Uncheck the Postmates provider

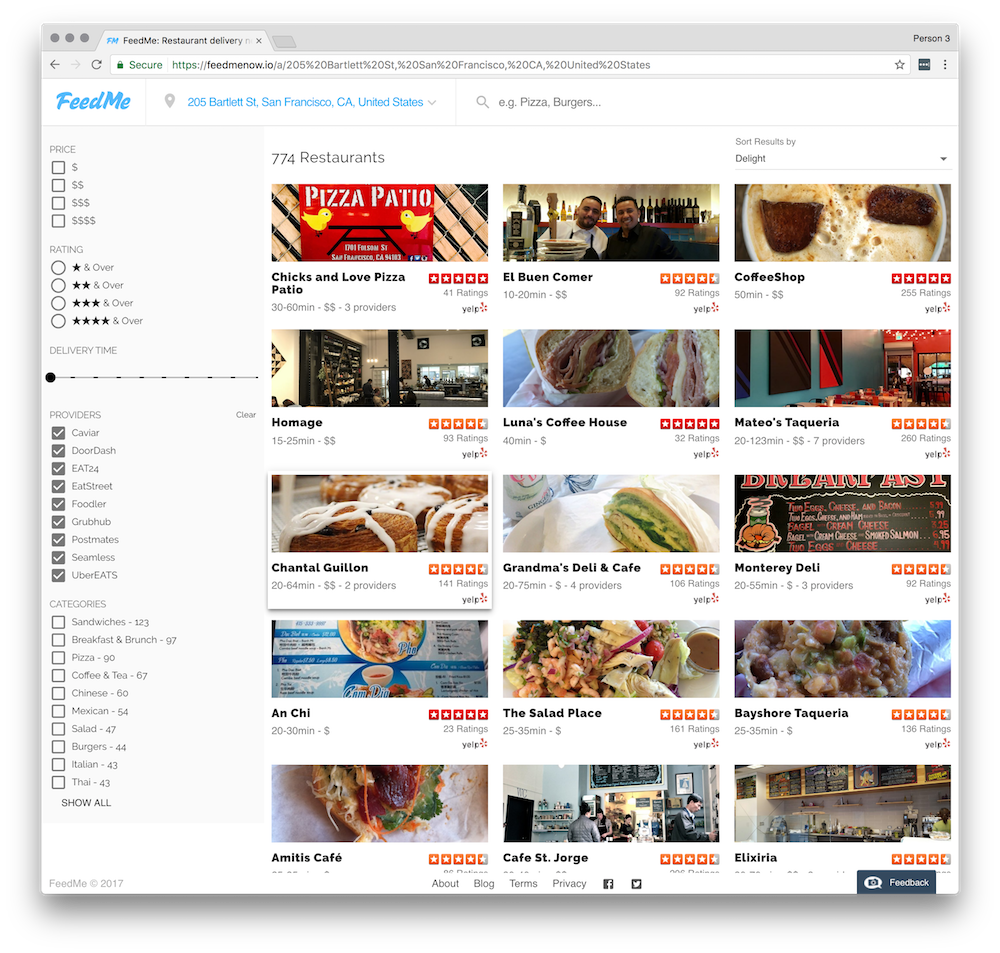point(58,540)
